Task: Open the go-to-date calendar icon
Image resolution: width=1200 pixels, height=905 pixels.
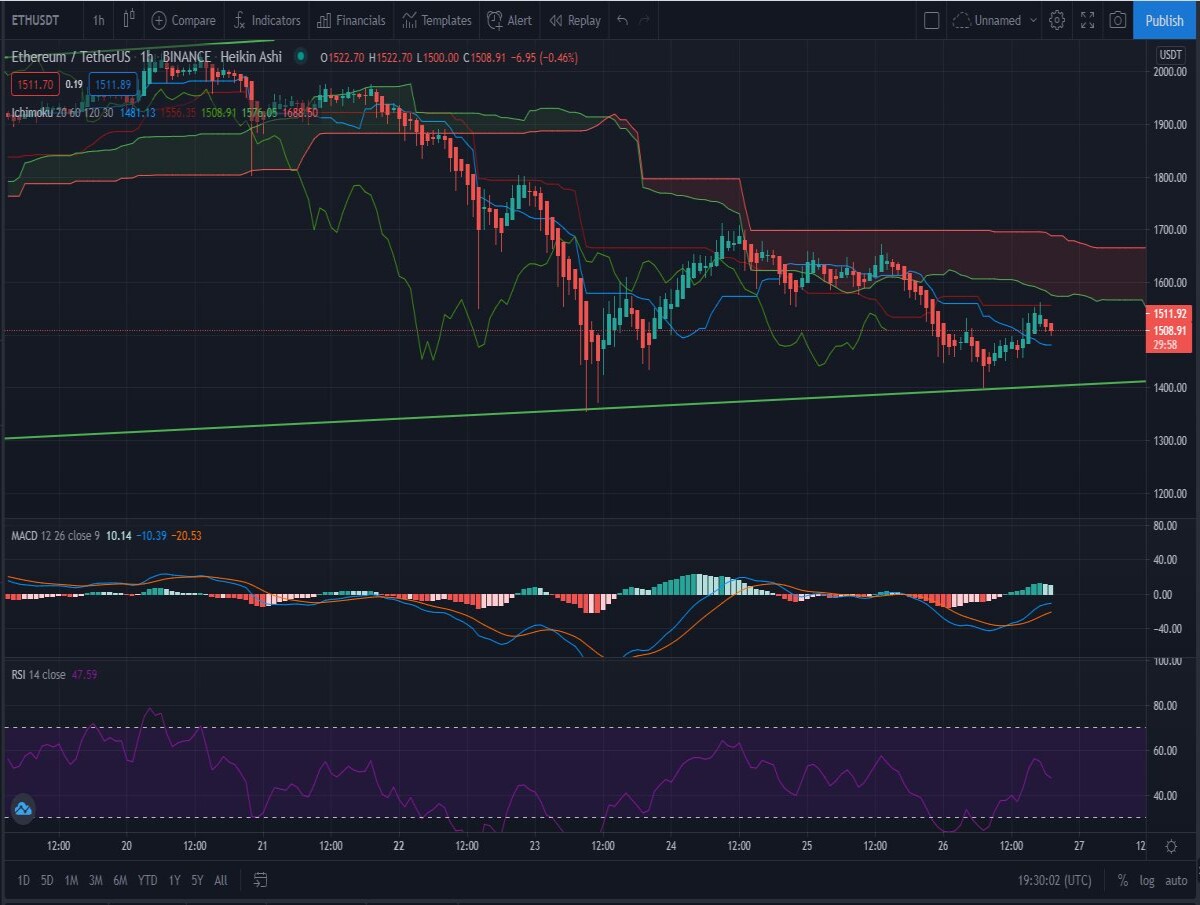Action: click(260, 880)
